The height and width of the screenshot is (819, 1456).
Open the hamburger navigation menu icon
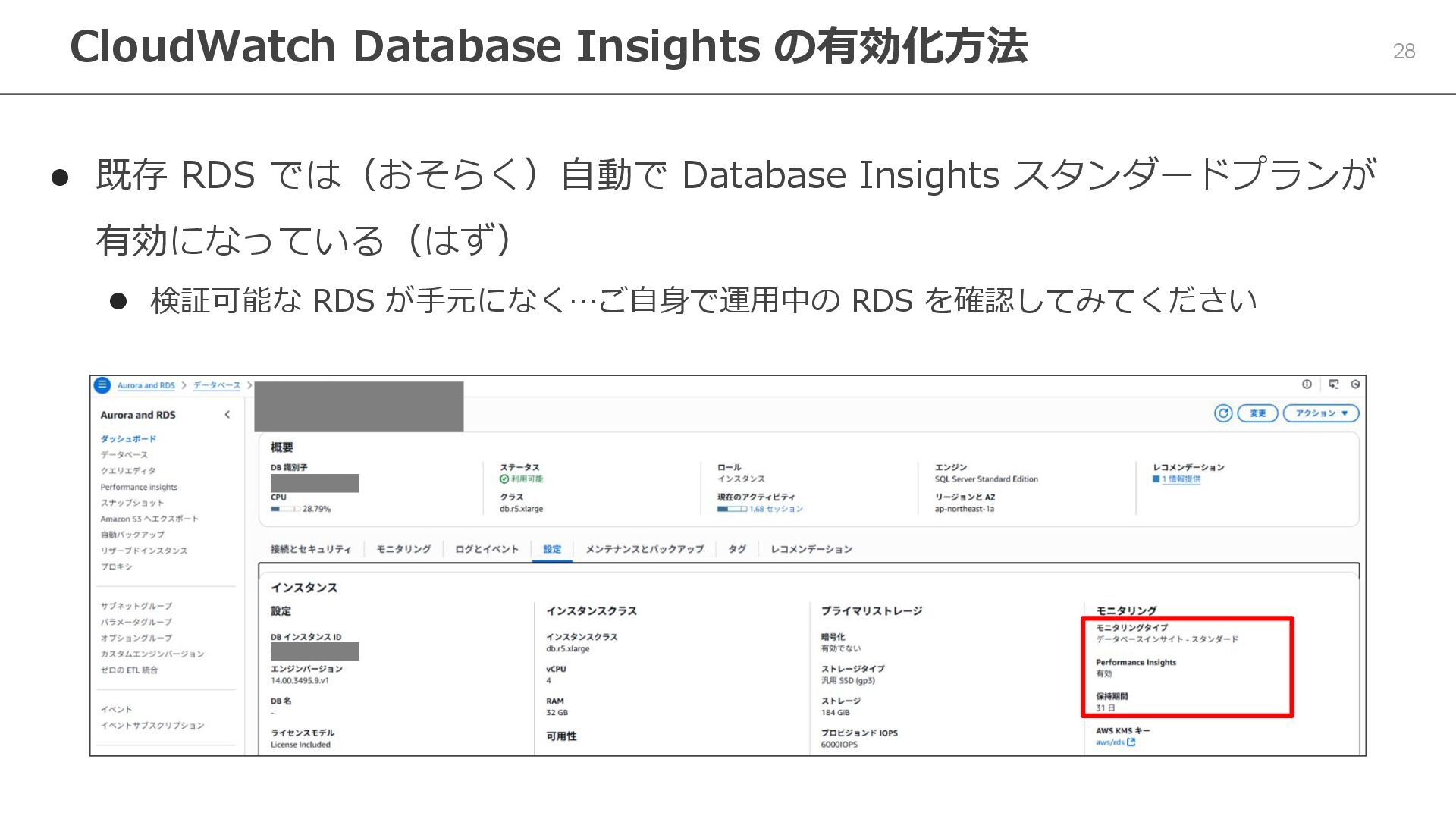coord(102,385)
